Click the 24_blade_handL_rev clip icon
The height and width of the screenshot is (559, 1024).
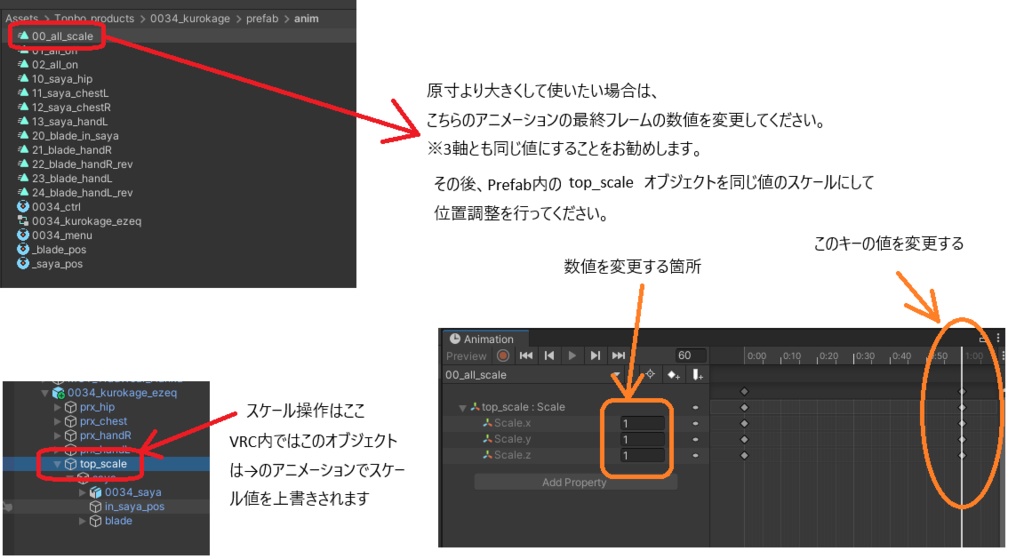coord(24,193)
